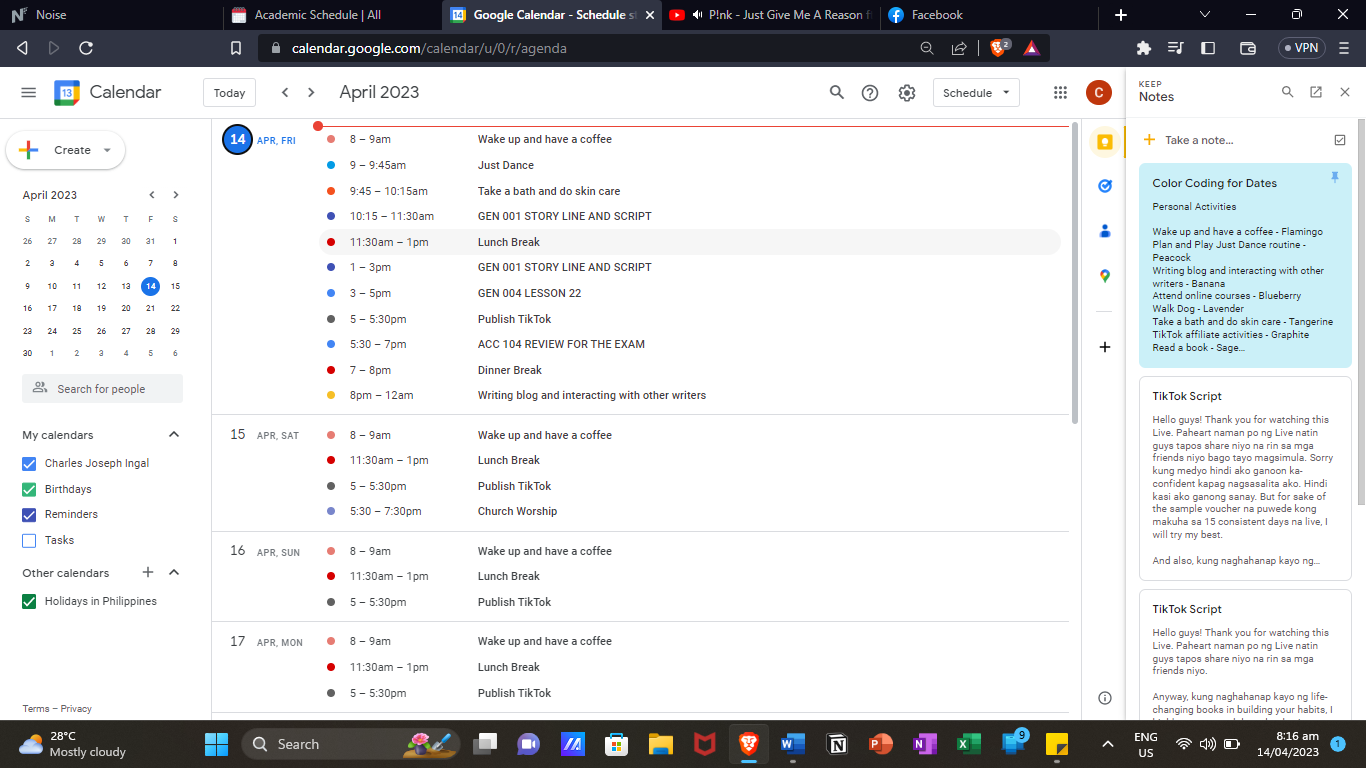Open the Terms link
The image size is (1366, 768).
coord(36,709)
